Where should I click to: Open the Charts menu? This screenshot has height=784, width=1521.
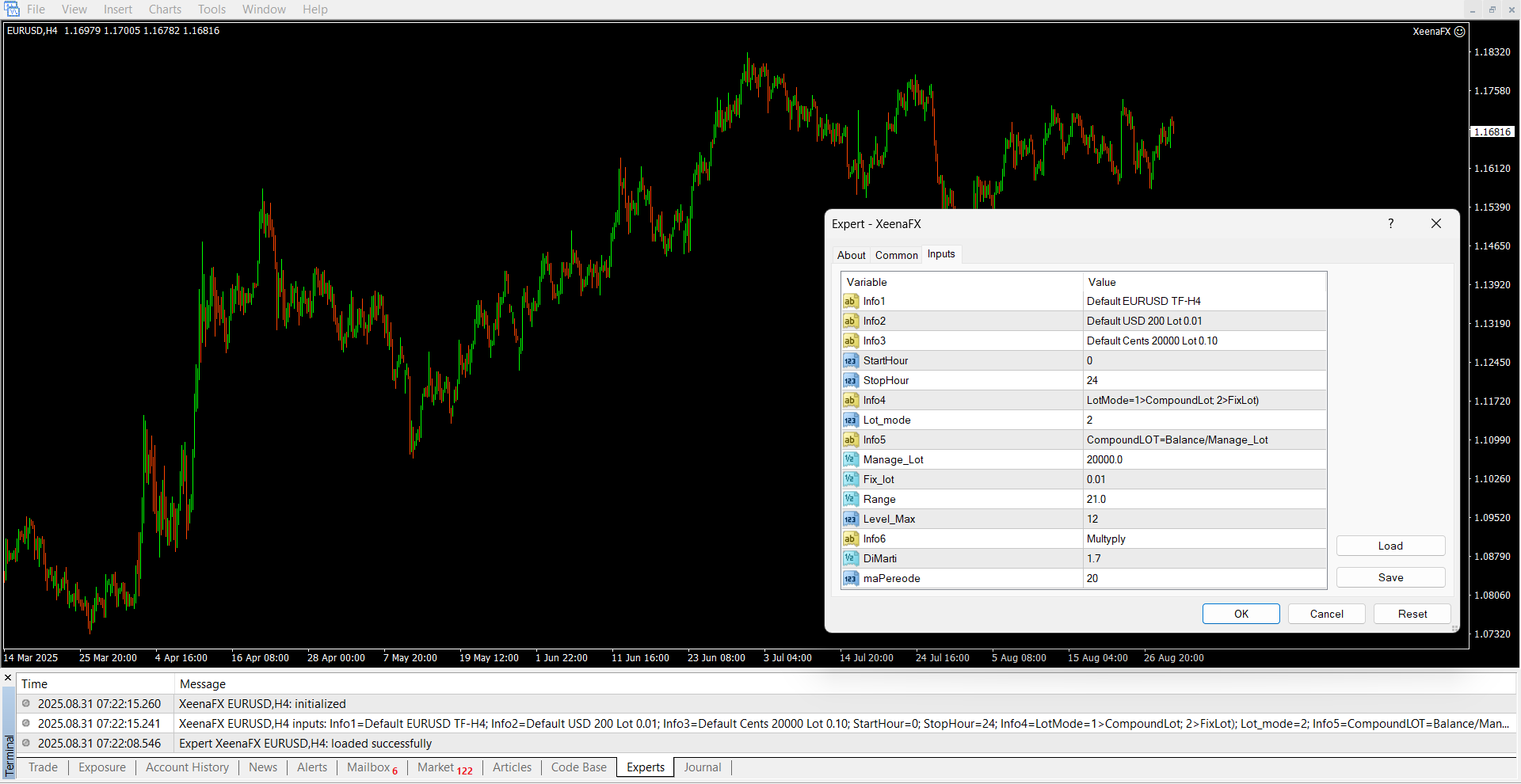point(165,10)
